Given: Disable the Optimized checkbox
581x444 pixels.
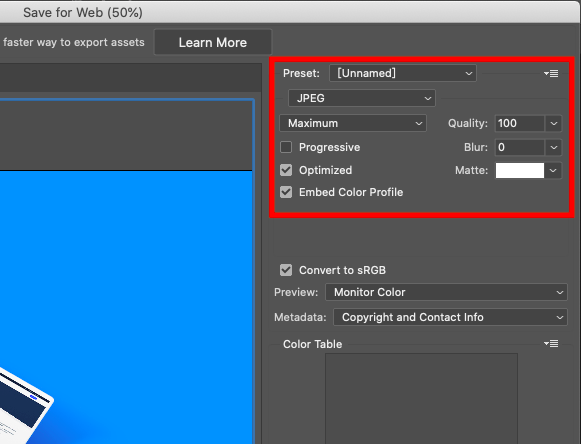Looking at the screenshot, I should (x=286, y=170).
